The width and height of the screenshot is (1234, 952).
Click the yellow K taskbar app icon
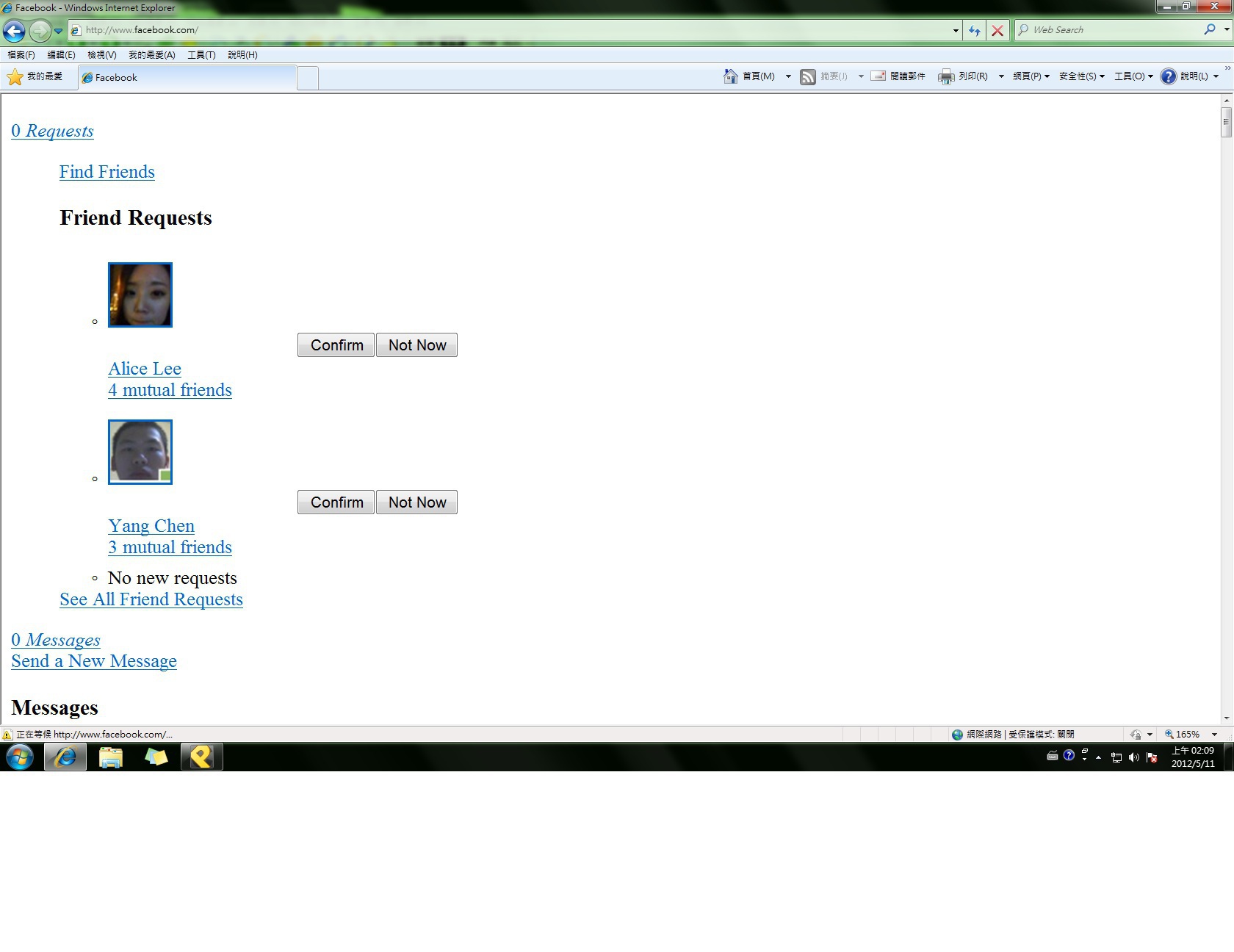(x=202, y=757)
